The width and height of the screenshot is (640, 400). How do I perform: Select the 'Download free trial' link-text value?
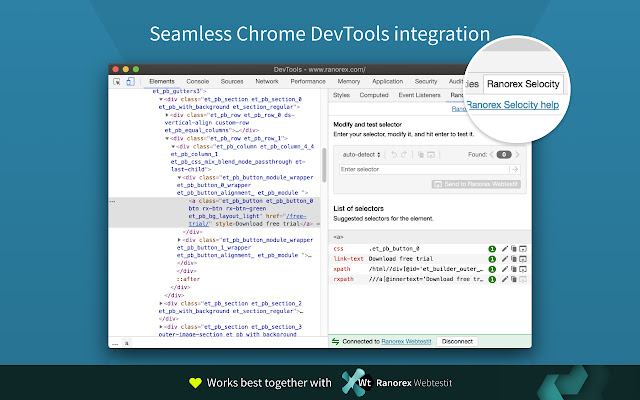401,259
